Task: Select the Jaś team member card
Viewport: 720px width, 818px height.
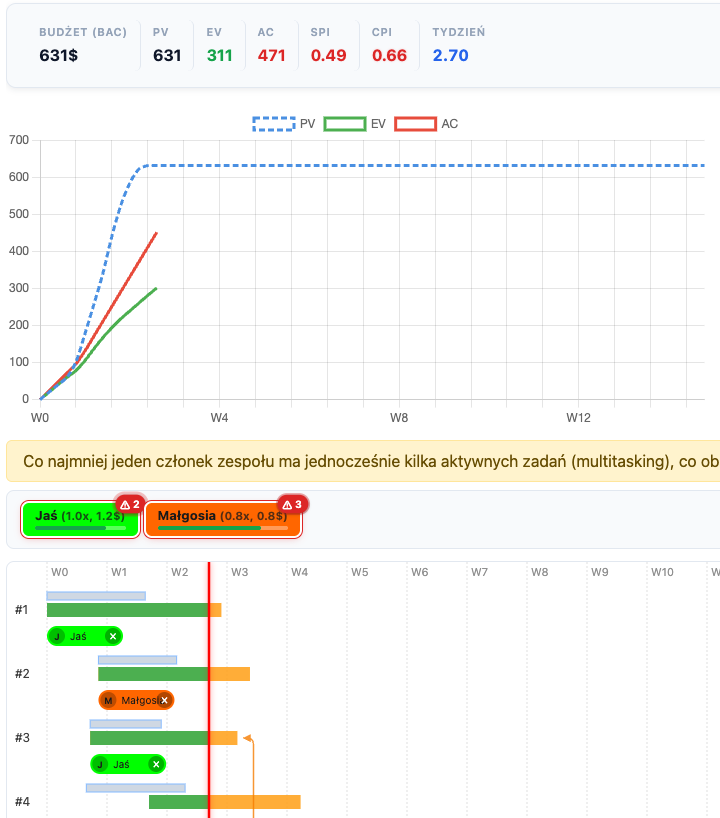Action: click(80, 519)
